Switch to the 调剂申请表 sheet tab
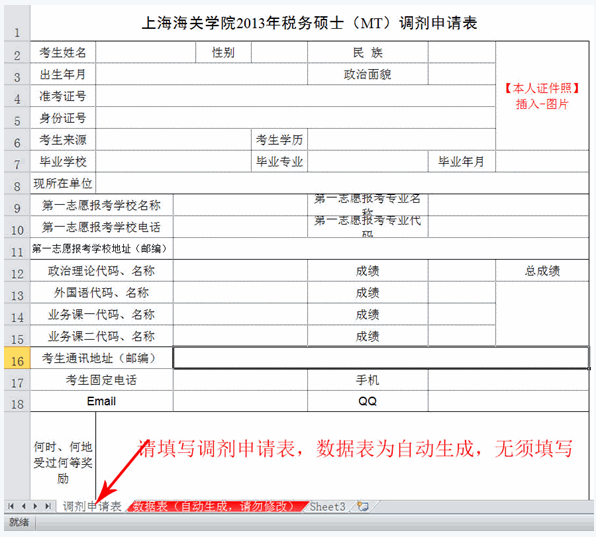 (92, 506)
